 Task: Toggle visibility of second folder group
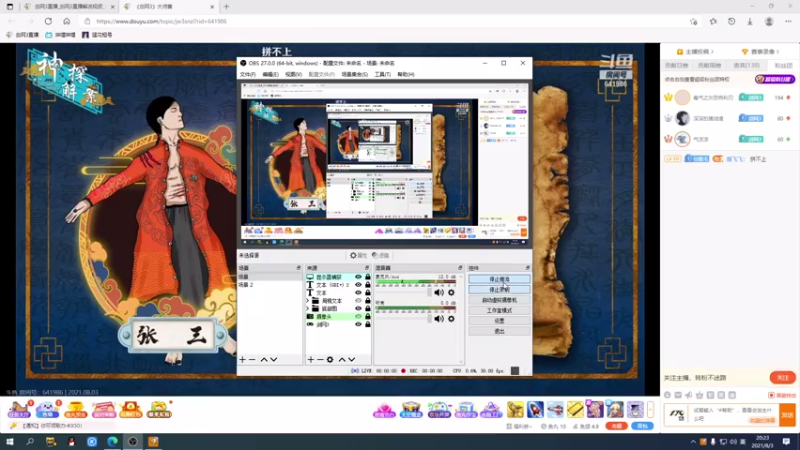tap(358, 309)
